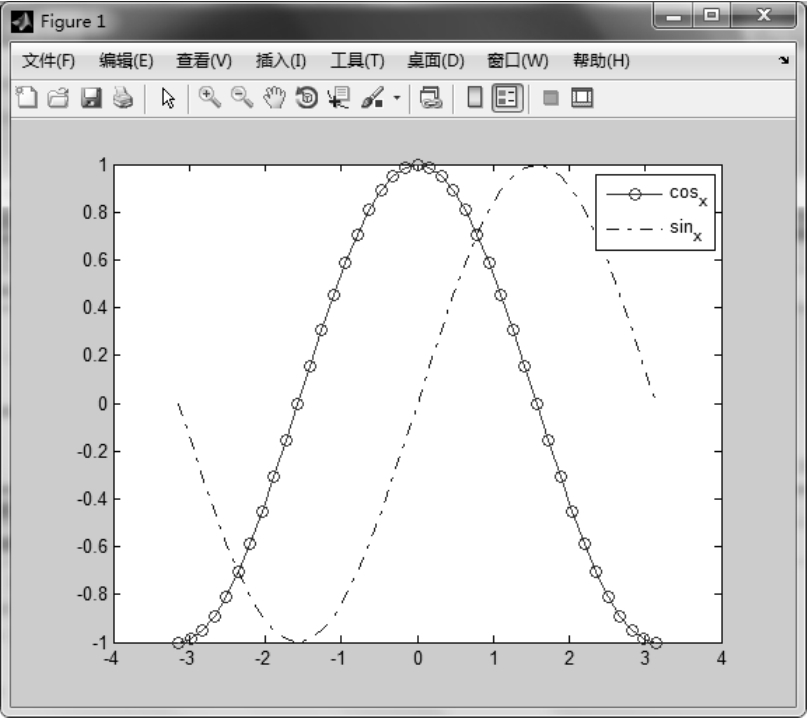This screenshot has width=808, height=719.
Task: Activate the Pan hand tool
Action: click(x=274, y=98)
